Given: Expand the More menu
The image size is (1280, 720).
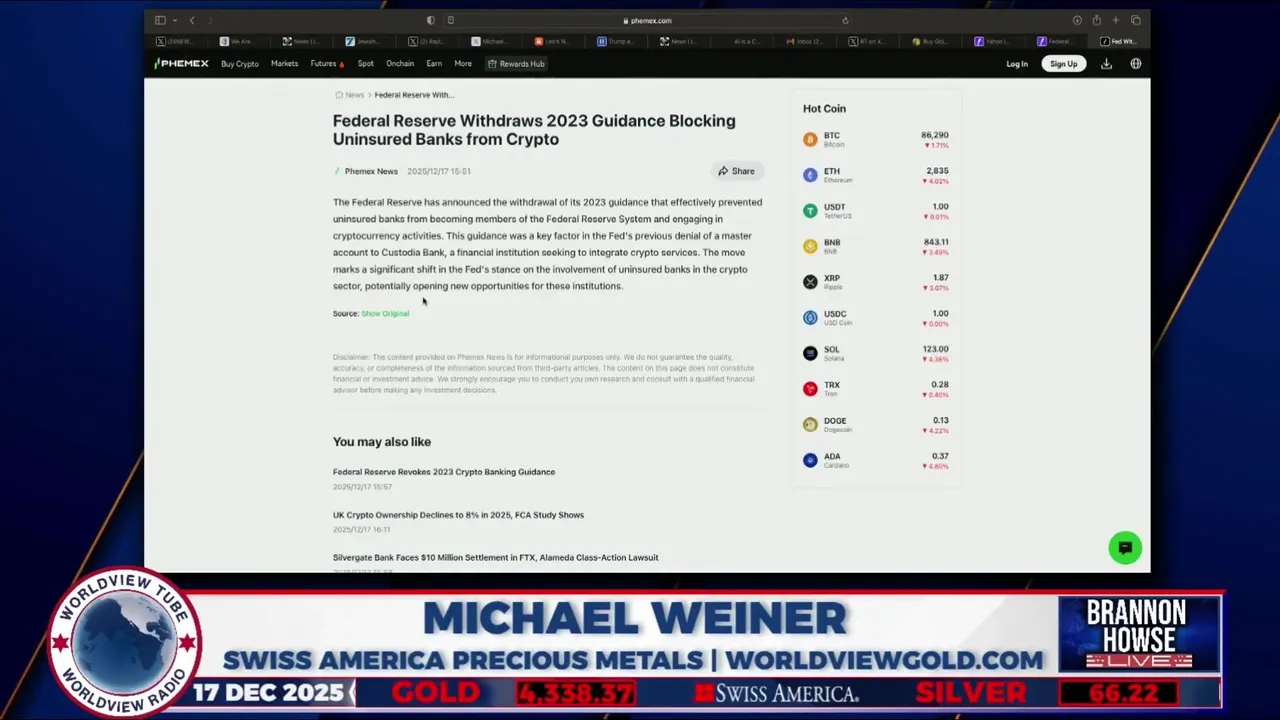Looking at the screenshot, I should [463, 64].
